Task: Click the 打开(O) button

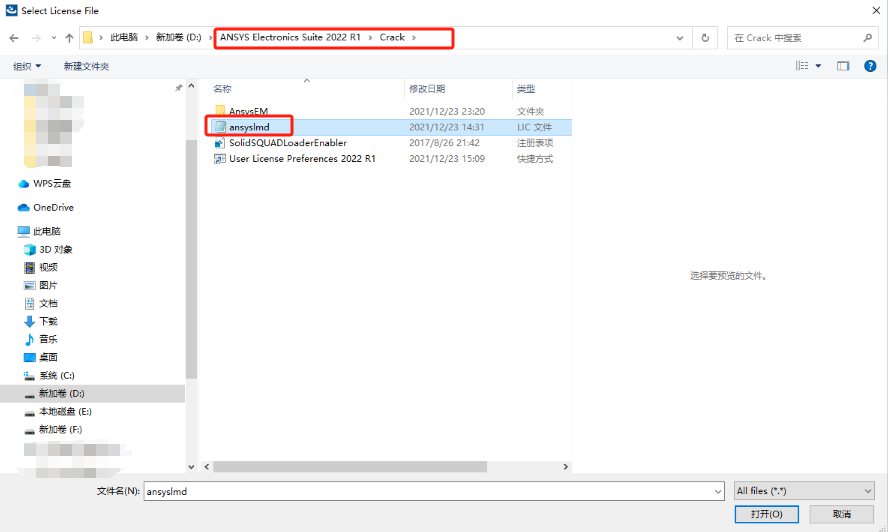Action: (x=767, y=514)
